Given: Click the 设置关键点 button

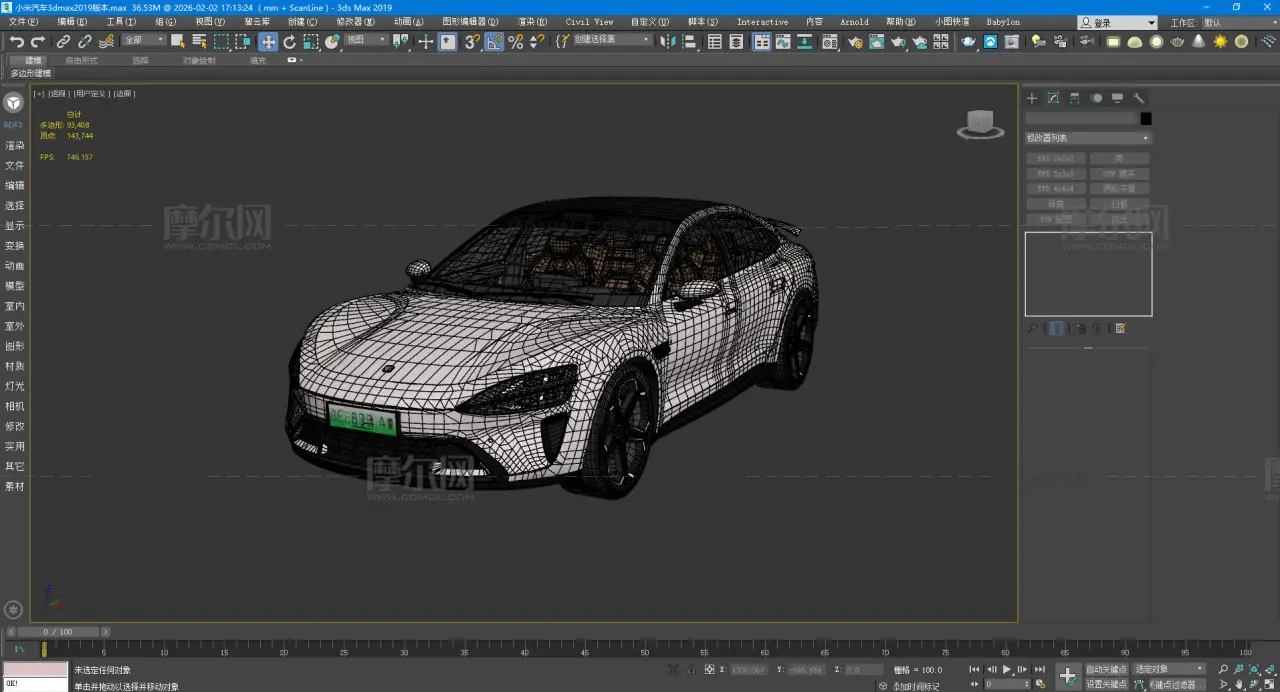Looking at the screenshot, I should [1106, 684].
